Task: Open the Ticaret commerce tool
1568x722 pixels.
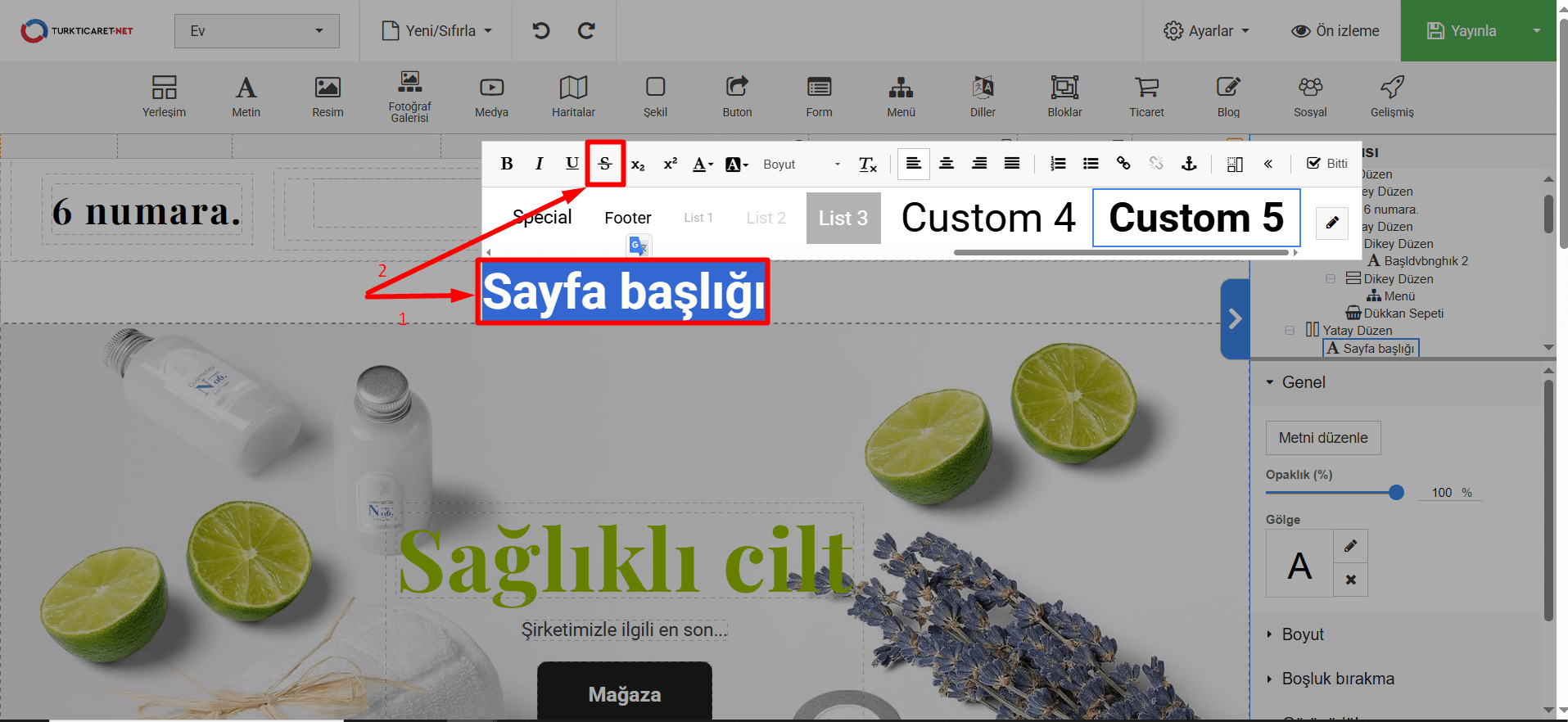Action: pyautogui.click(x=1146, y=97)
